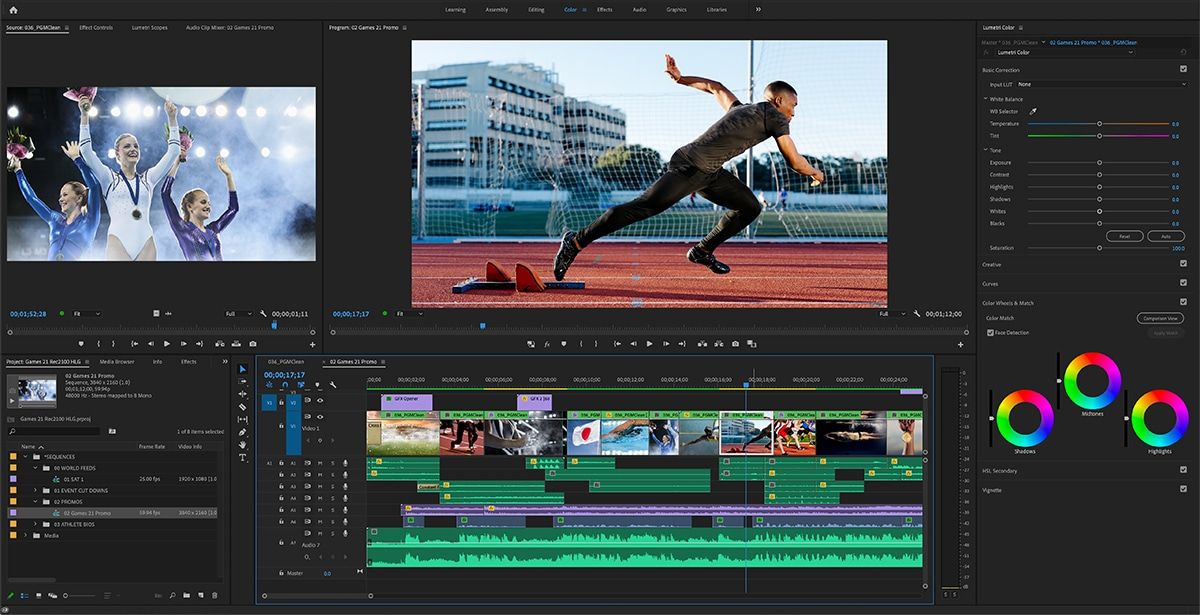Select the Razor tool in the timeline toolbar
1200x615 pixels.
pyautogui.click(x=242, y=407)
